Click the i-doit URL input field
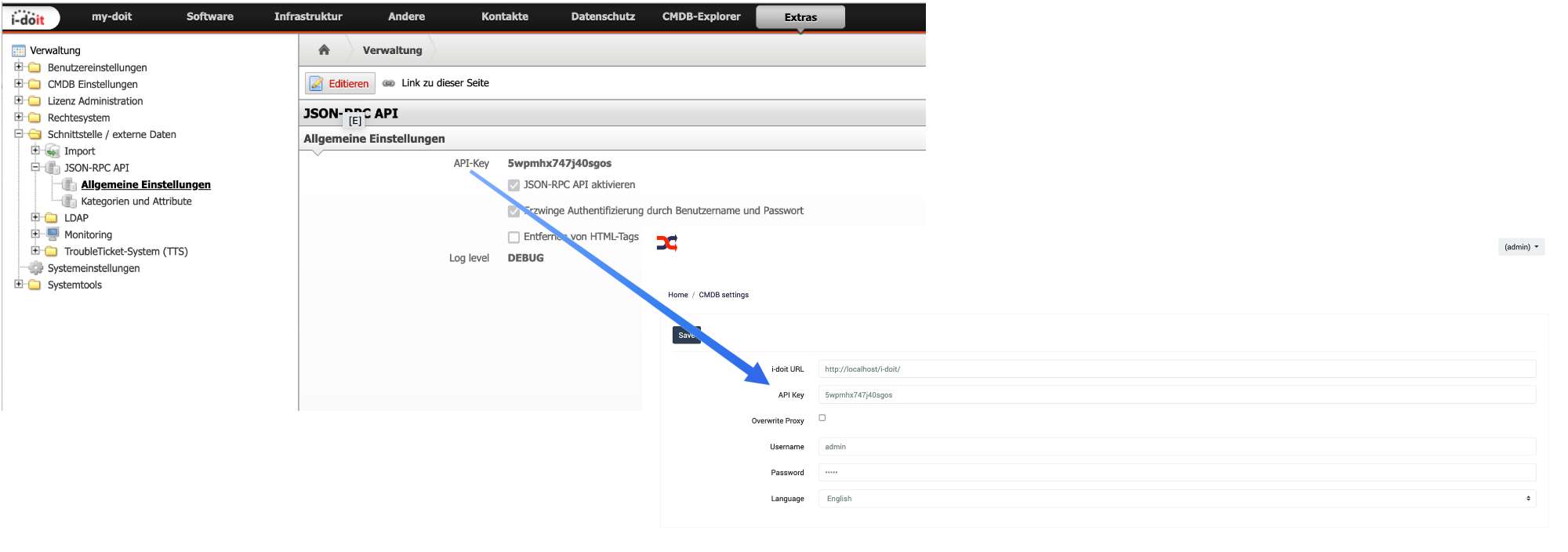Image resolution: width=1568 pixels, height=552 pixels. (1177, 369)
